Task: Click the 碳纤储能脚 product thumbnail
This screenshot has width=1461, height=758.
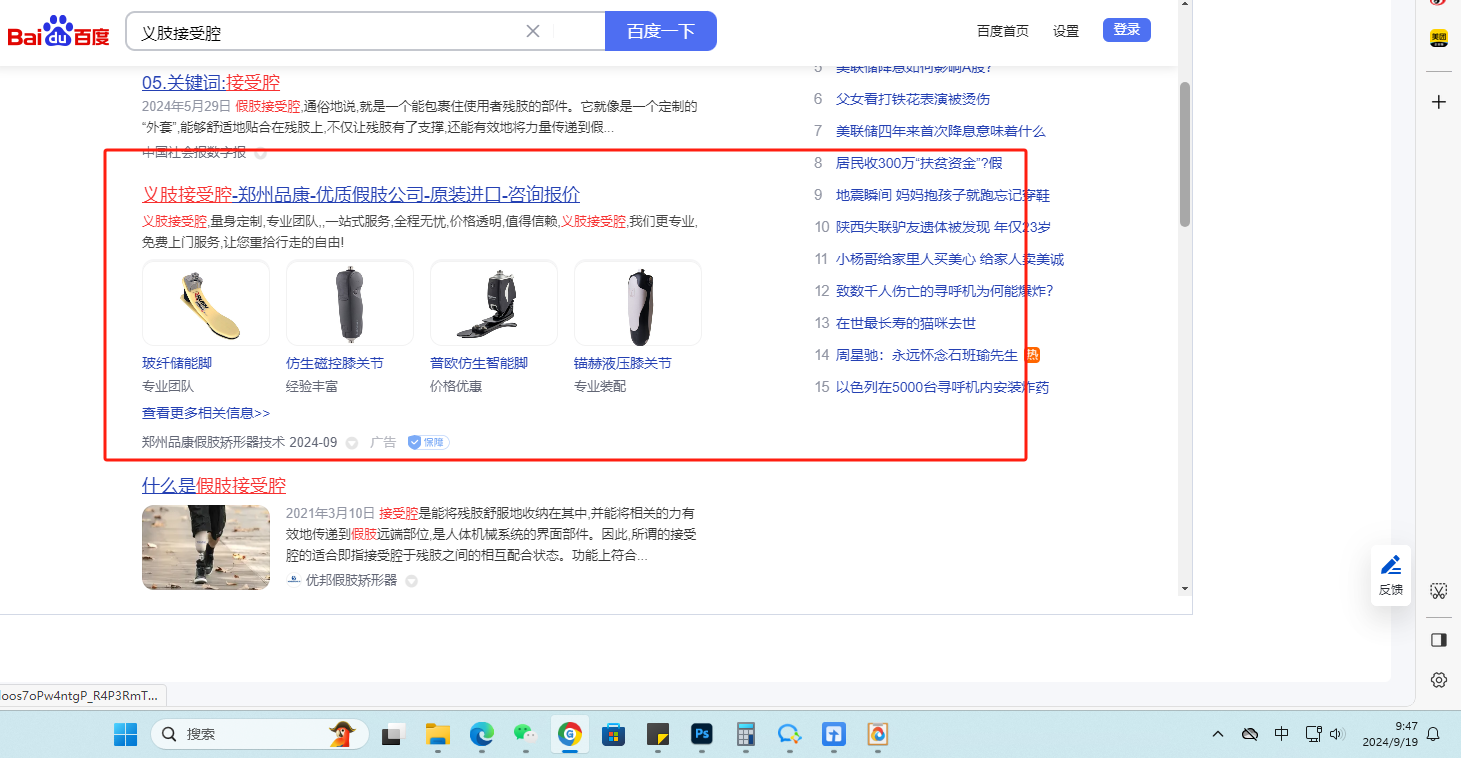Action: pyautogui.click(x=206, y=303)
